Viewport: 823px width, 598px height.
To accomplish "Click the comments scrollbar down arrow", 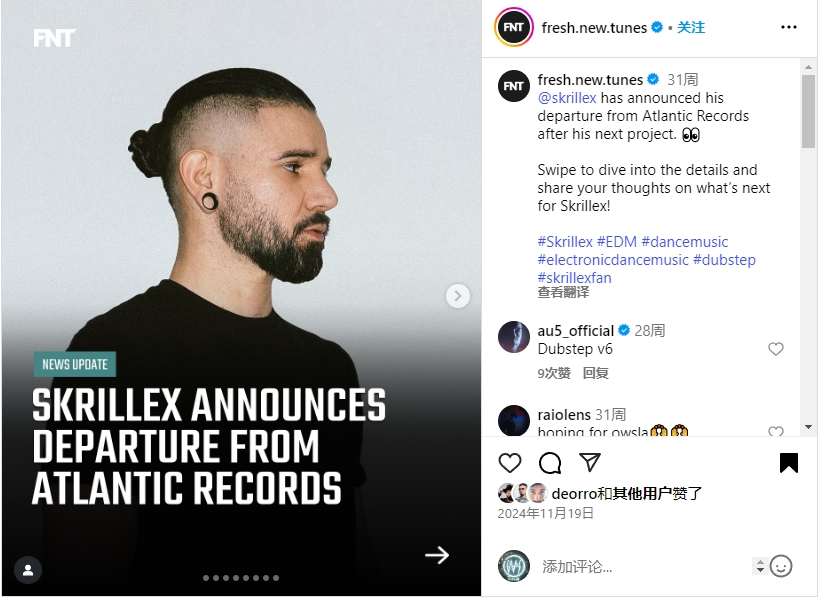I will [x=808, y=427].
